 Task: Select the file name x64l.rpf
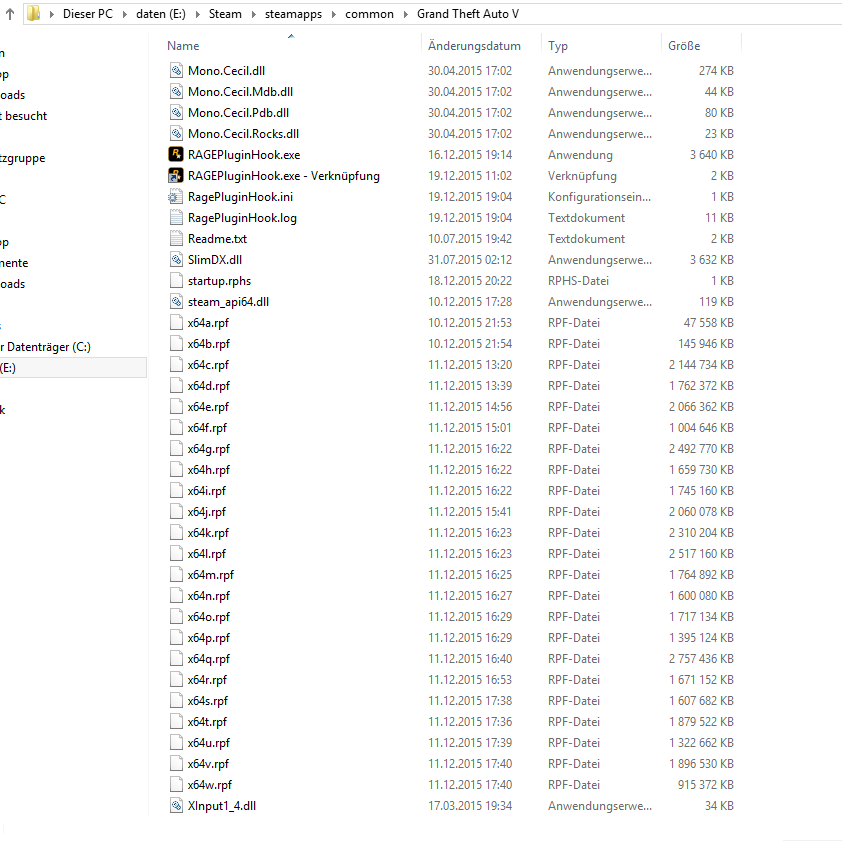point(207,554)
